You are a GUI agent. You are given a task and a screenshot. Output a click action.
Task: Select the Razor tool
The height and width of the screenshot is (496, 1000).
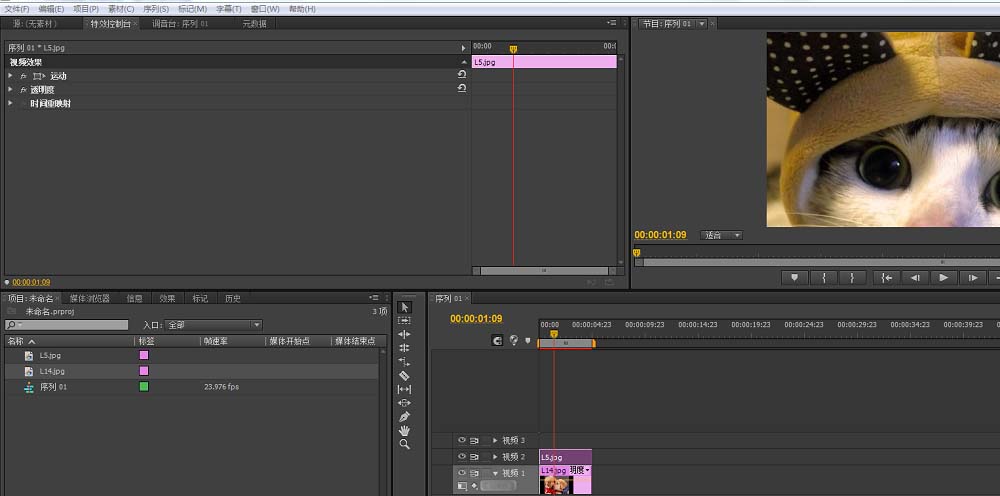[404, 376]
